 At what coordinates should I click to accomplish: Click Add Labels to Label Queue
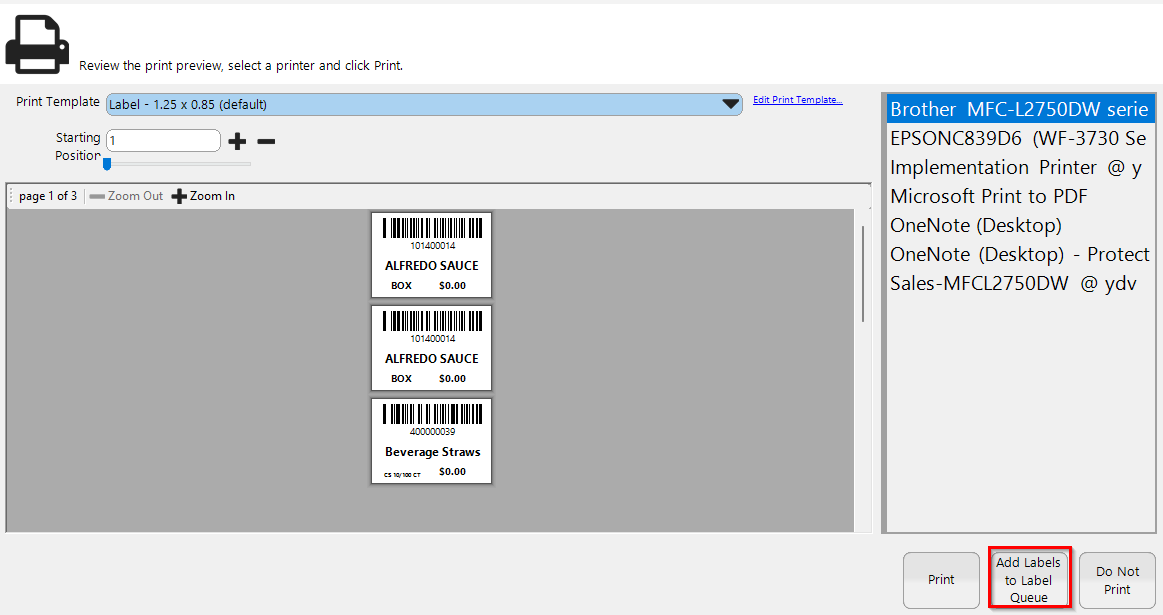click(1029, 580)
